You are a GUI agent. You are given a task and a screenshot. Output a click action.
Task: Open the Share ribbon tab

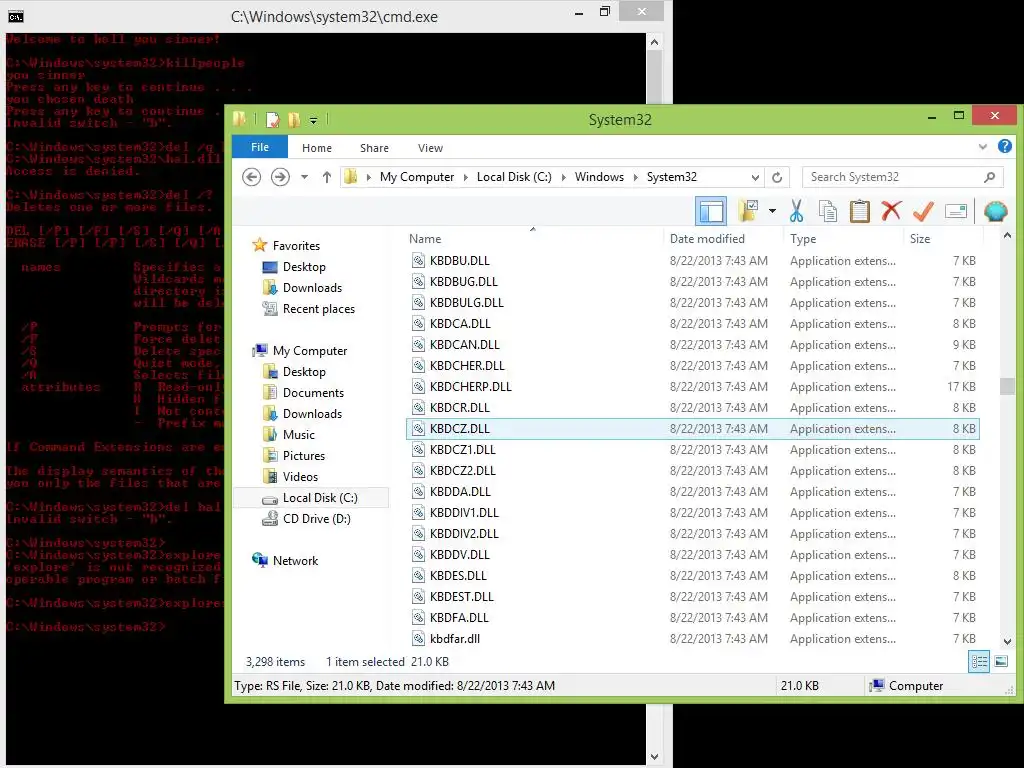[374, 148]
